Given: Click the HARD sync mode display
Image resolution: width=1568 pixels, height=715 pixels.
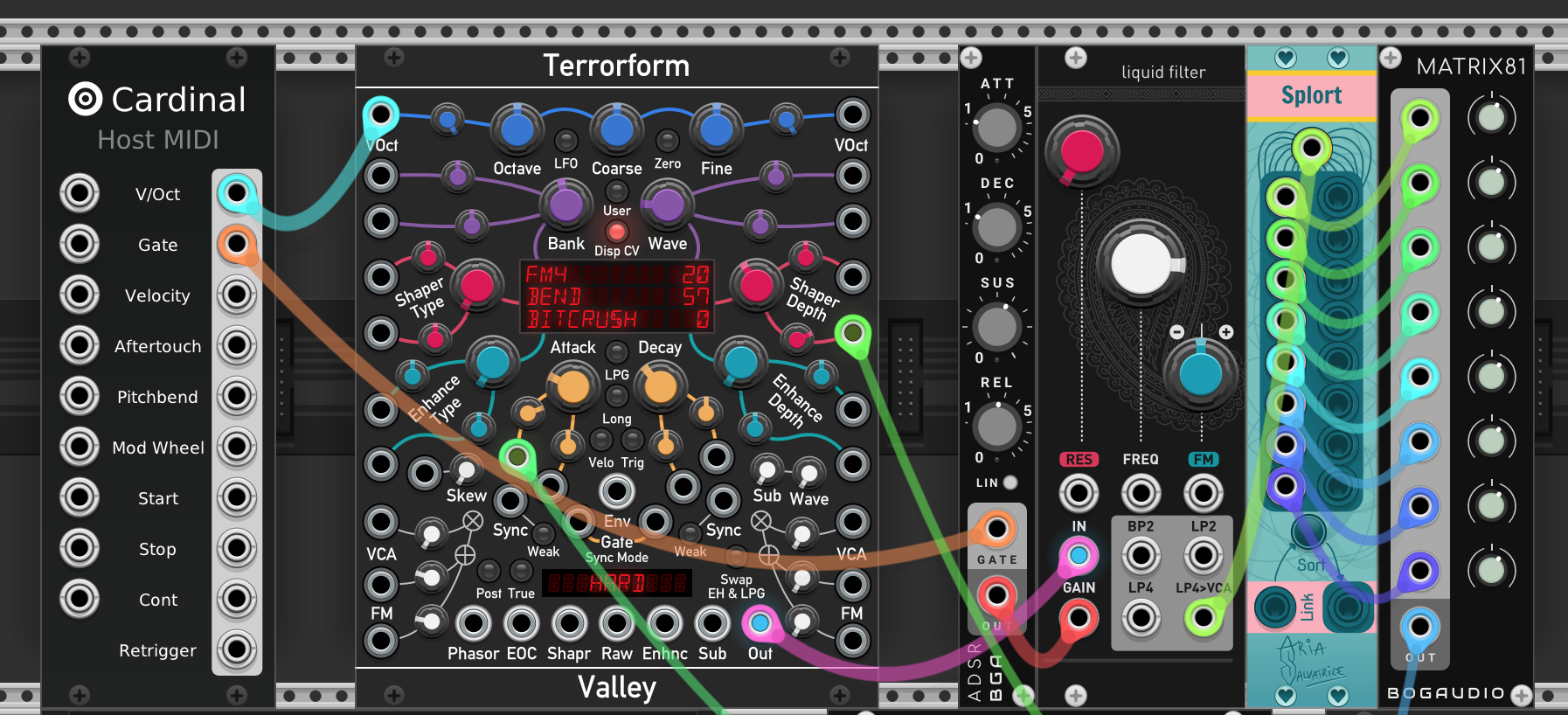Looking at the screenshot, I should (x=617, y=583).
